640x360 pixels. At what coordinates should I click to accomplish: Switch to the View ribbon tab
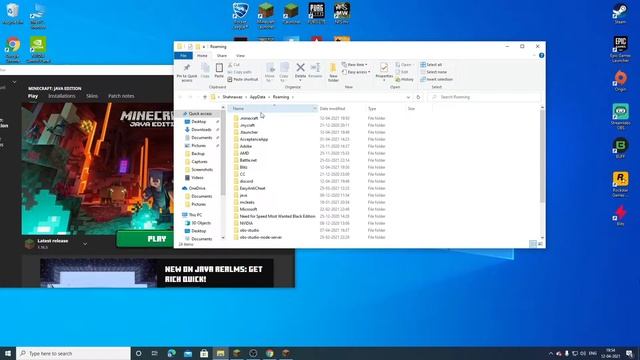click(240, 56)
